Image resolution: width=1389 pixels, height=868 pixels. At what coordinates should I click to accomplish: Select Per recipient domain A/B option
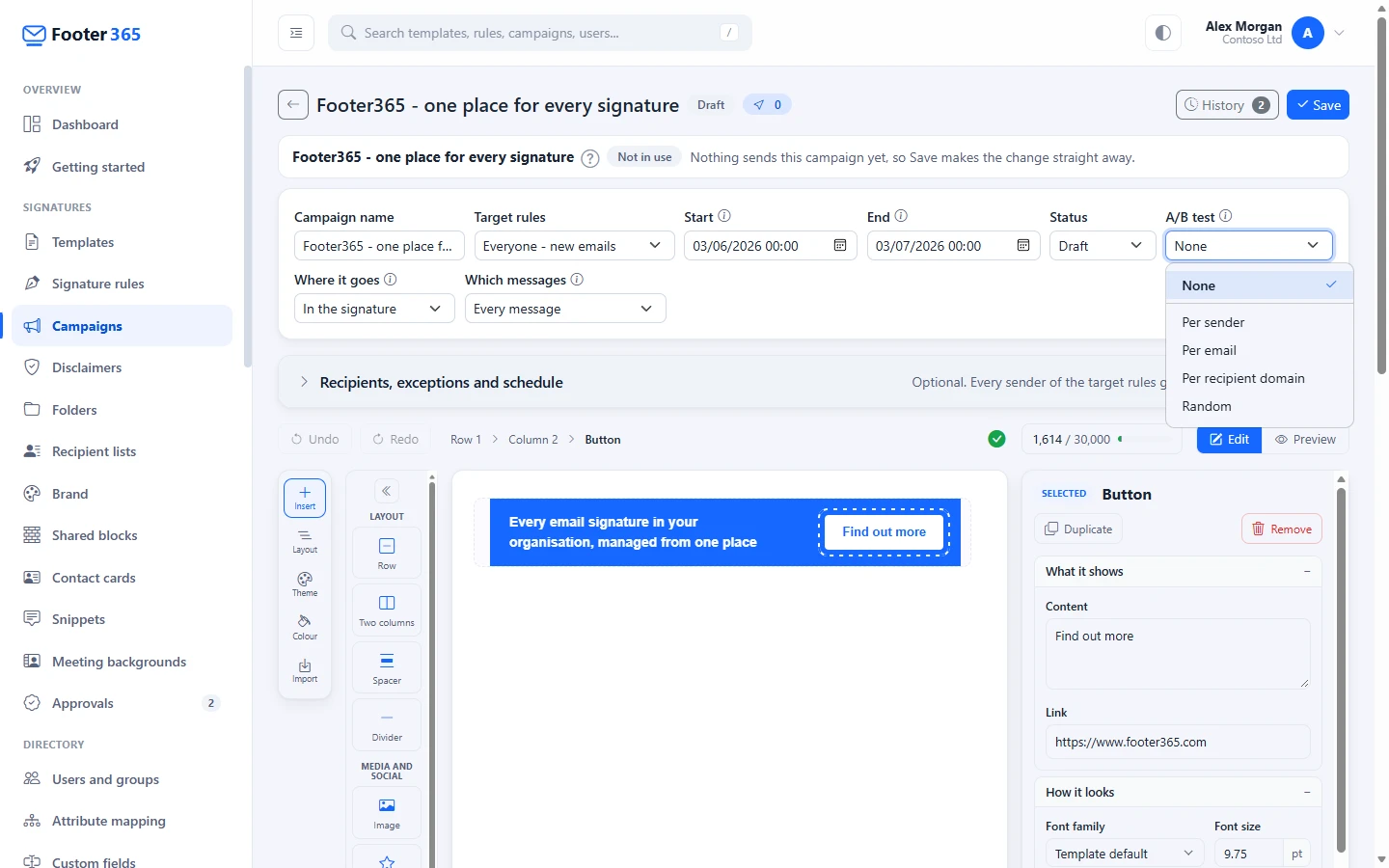point(1260,378)
